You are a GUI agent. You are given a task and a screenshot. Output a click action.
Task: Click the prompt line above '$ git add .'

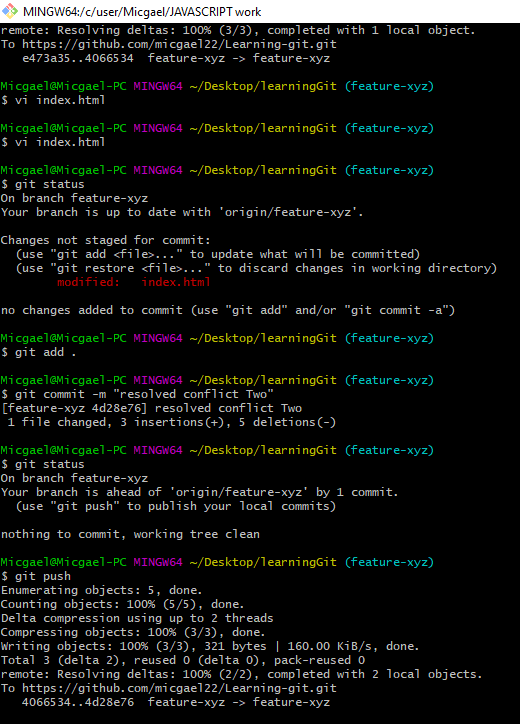(x=217, y=338)
